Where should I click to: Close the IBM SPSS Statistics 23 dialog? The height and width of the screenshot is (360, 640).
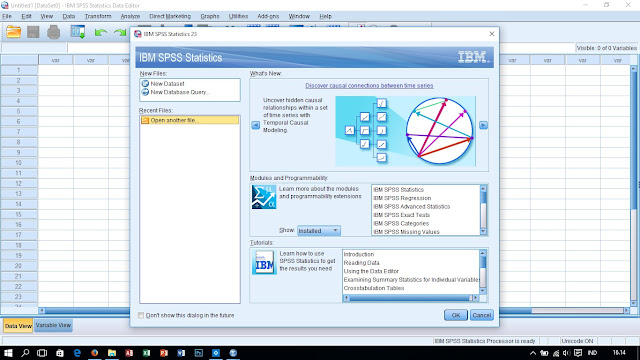click(x=492, y=34)
